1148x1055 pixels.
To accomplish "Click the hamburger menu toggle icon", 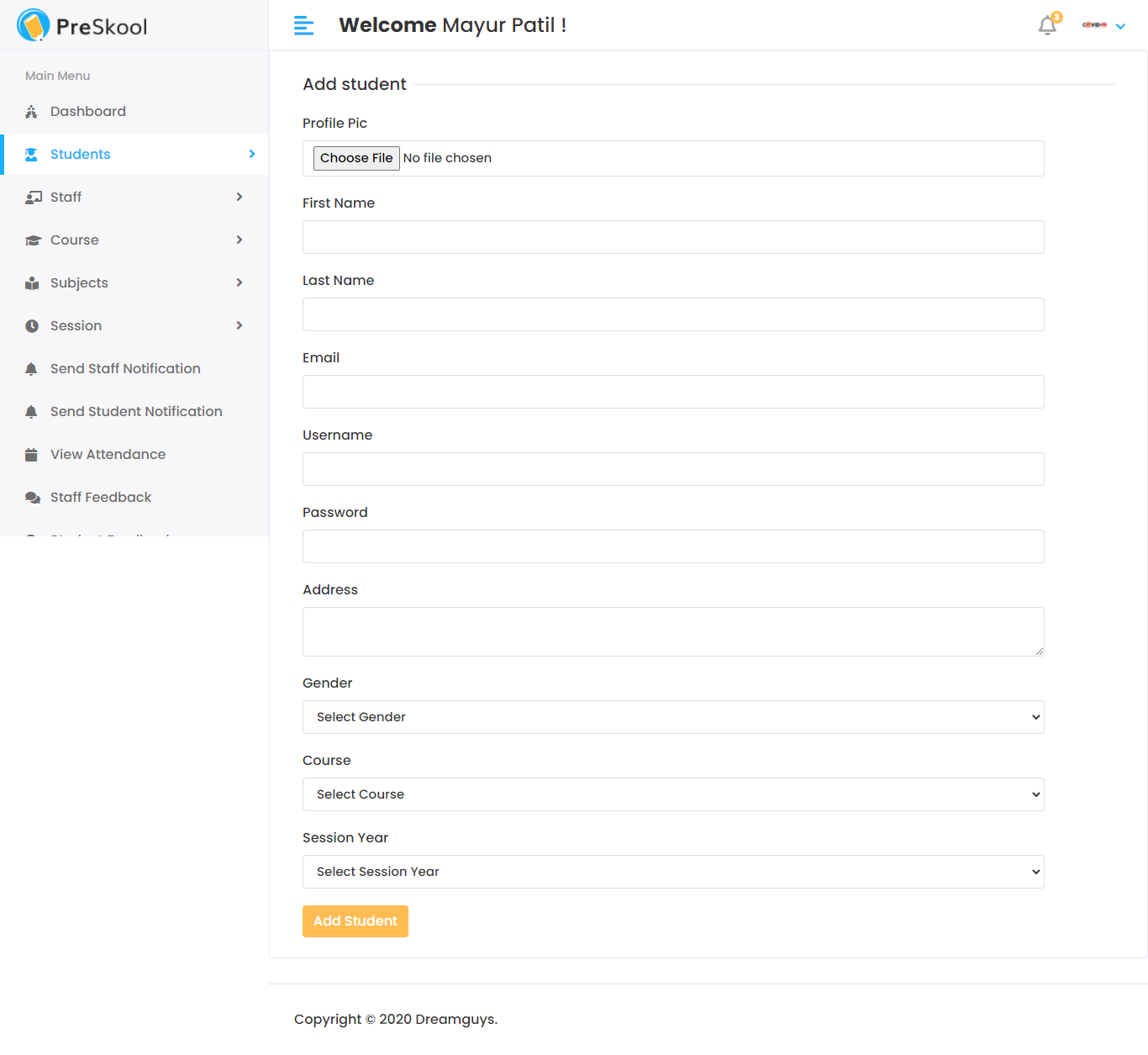I will (x=303, y=25).
